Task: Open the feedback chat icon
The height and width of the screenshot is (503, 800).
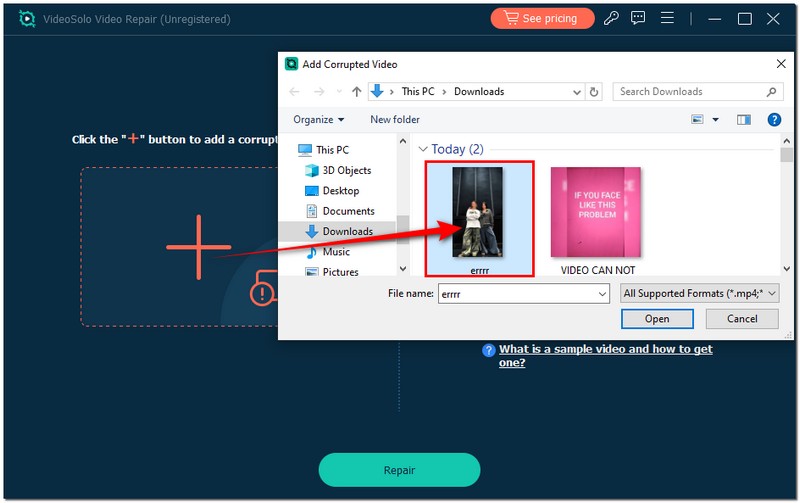Action: (x=638, y=18)
